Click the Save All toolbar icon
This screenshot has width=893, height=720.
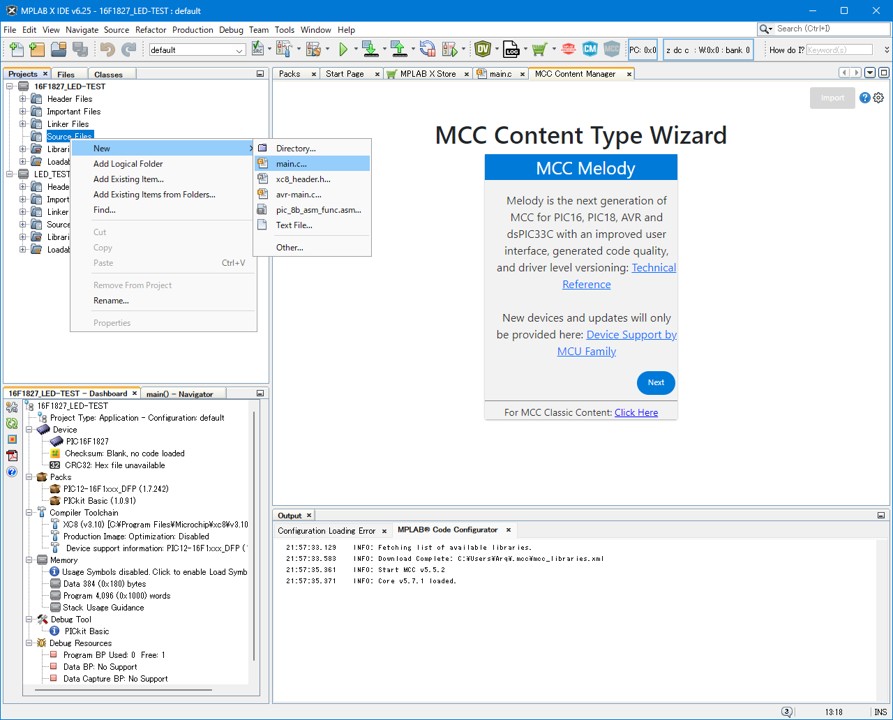point(80,49)
